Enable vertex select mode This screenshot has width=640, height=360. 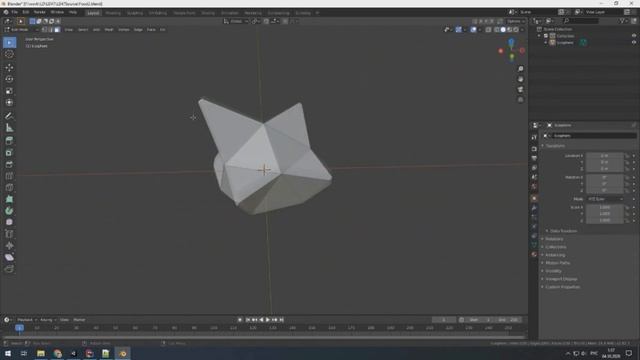[44, 29]
